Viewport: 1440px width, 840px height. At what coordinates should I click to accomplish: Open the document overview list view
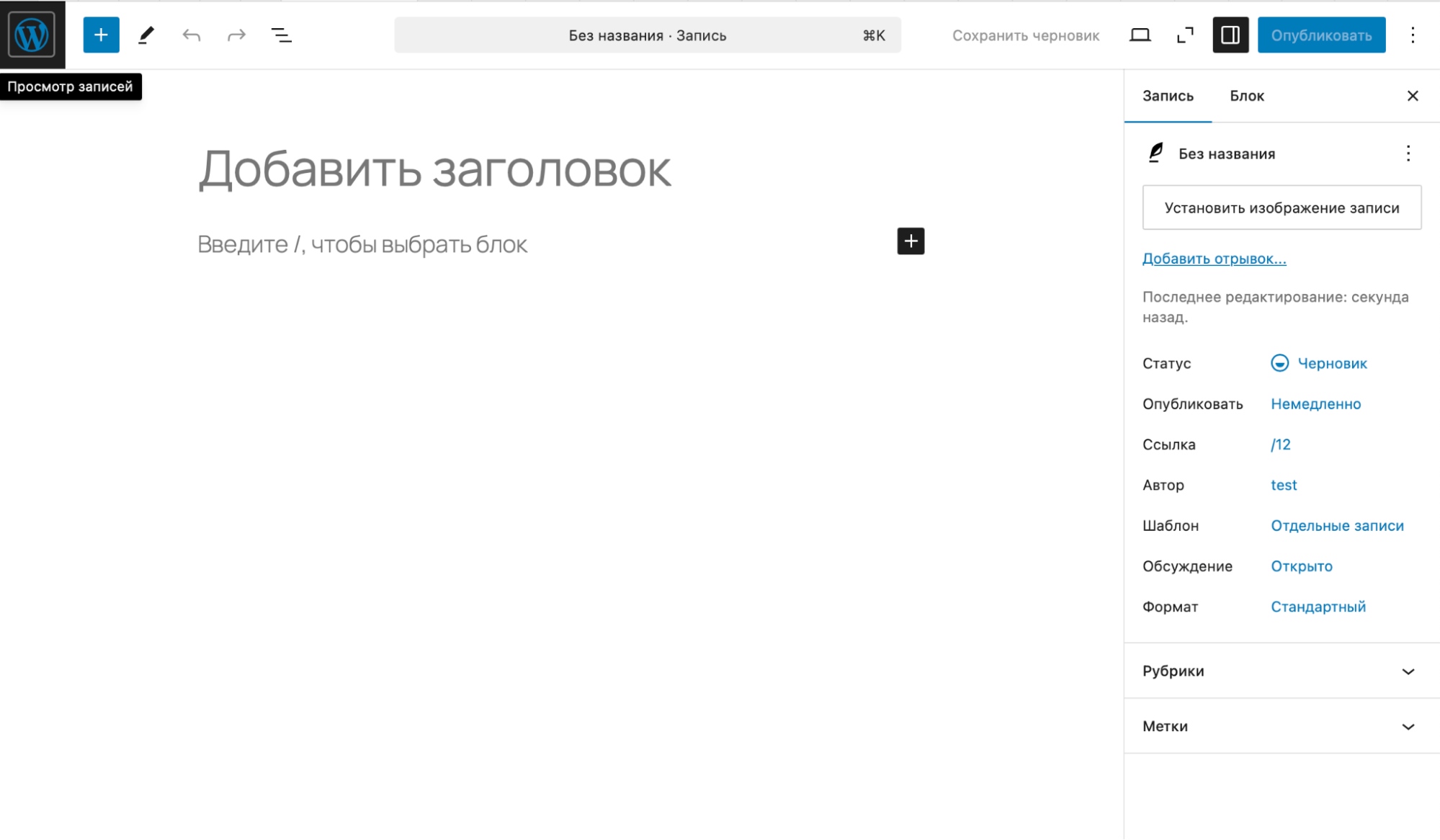pos(282,35)
